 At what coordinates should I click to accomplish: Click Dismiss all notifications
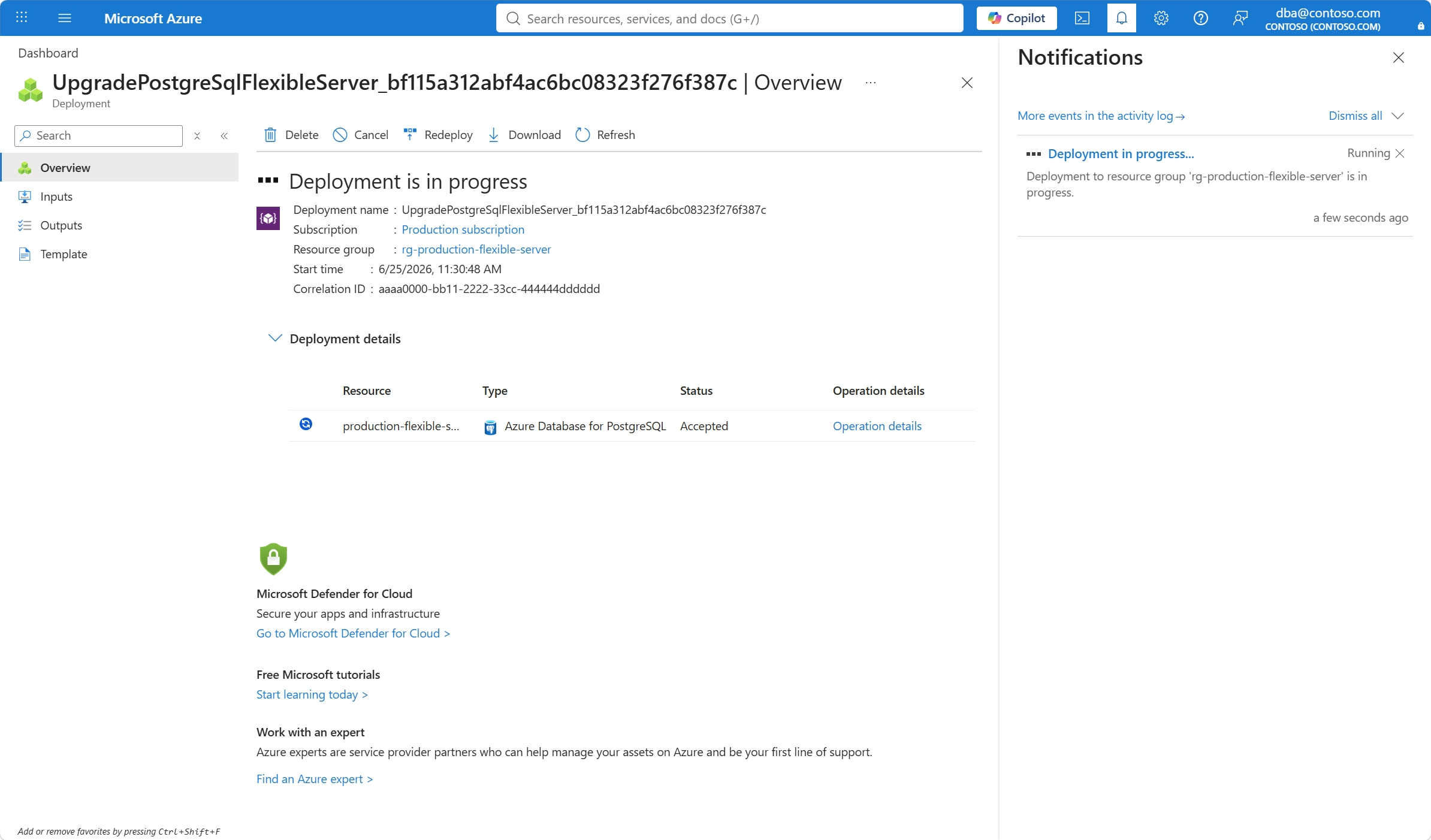1355,116
